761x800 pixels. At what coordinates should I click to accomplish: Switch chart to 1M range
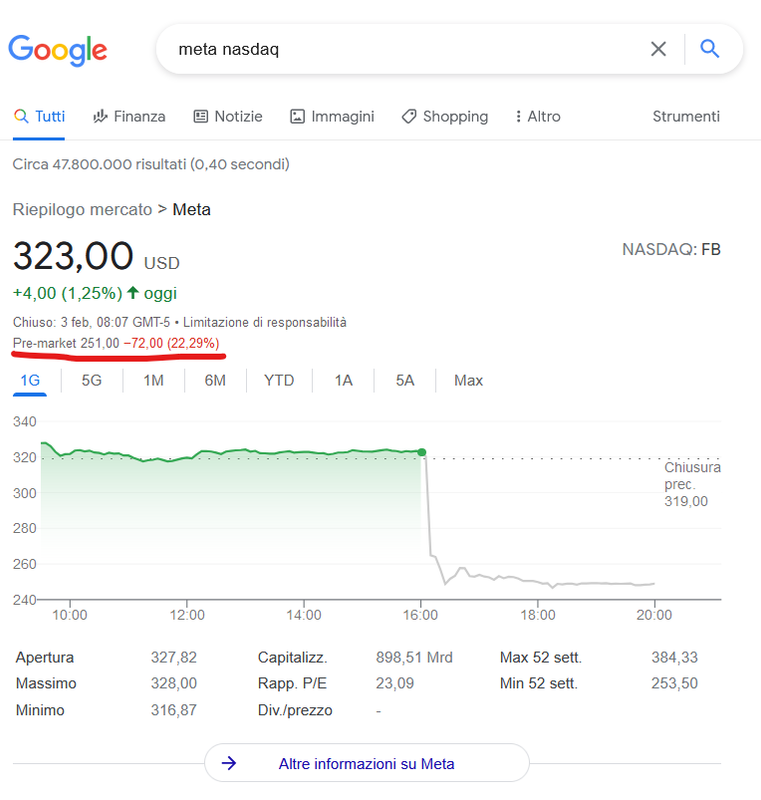pyautogui.click(x=154, y=381)
